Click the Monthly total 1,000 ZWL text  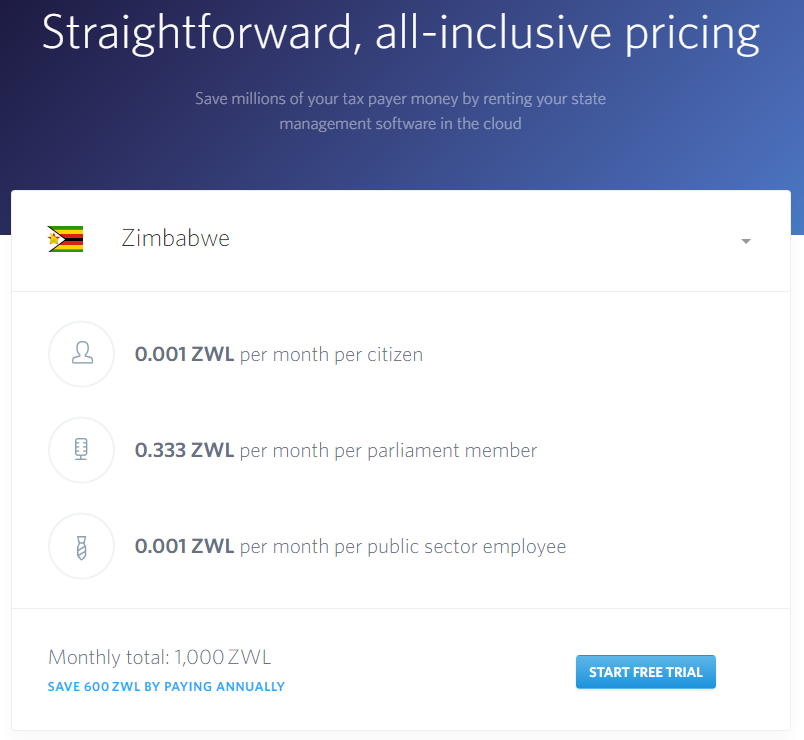point(159,657)
